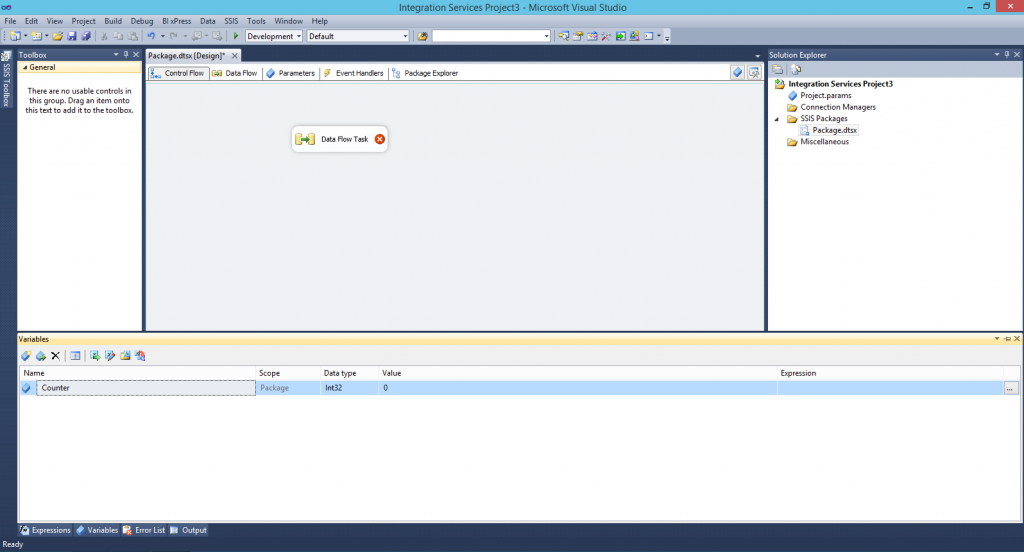
Task: Click the Name column header in Variables
Action: click(138, 373)
